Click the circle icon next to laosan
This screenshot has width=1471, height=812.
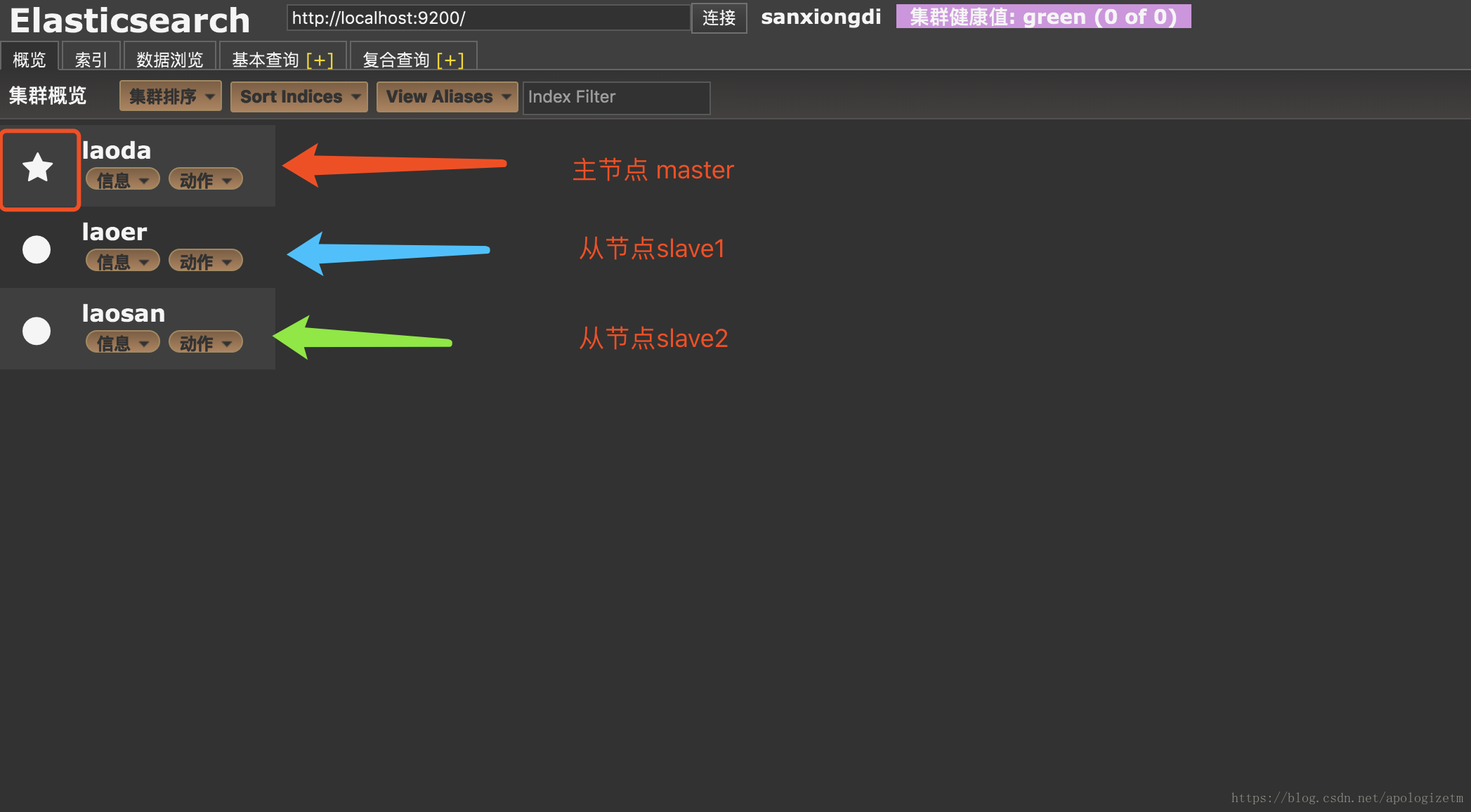tap(37, 331)
